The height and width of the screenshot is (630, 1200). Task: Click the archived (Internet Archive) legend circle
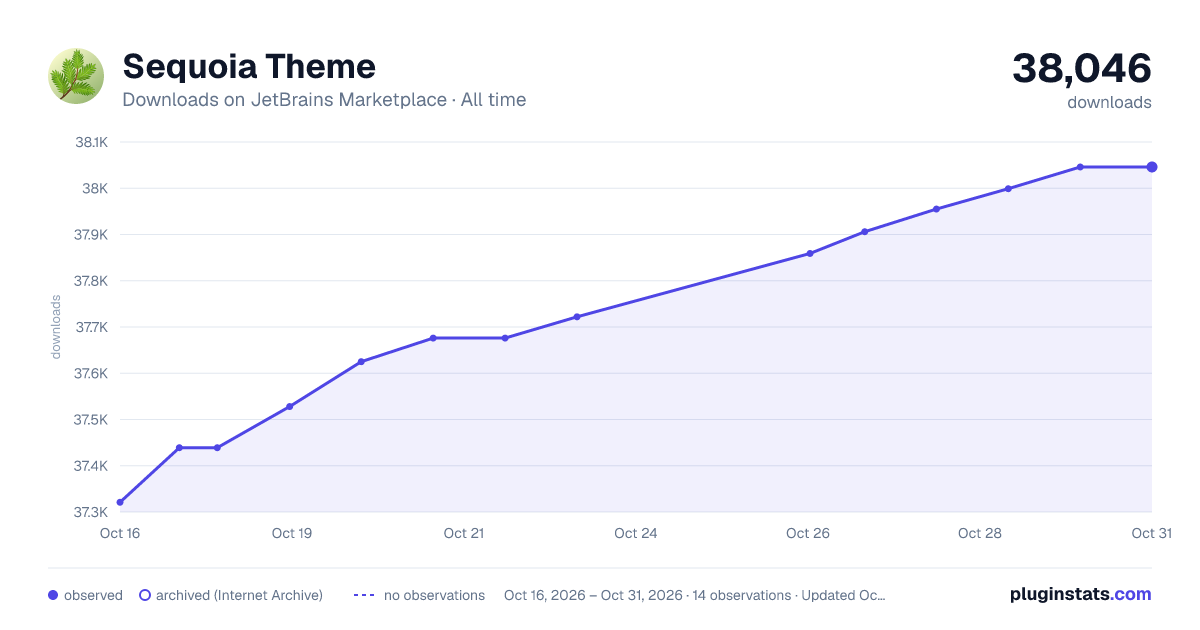[145, 595]
